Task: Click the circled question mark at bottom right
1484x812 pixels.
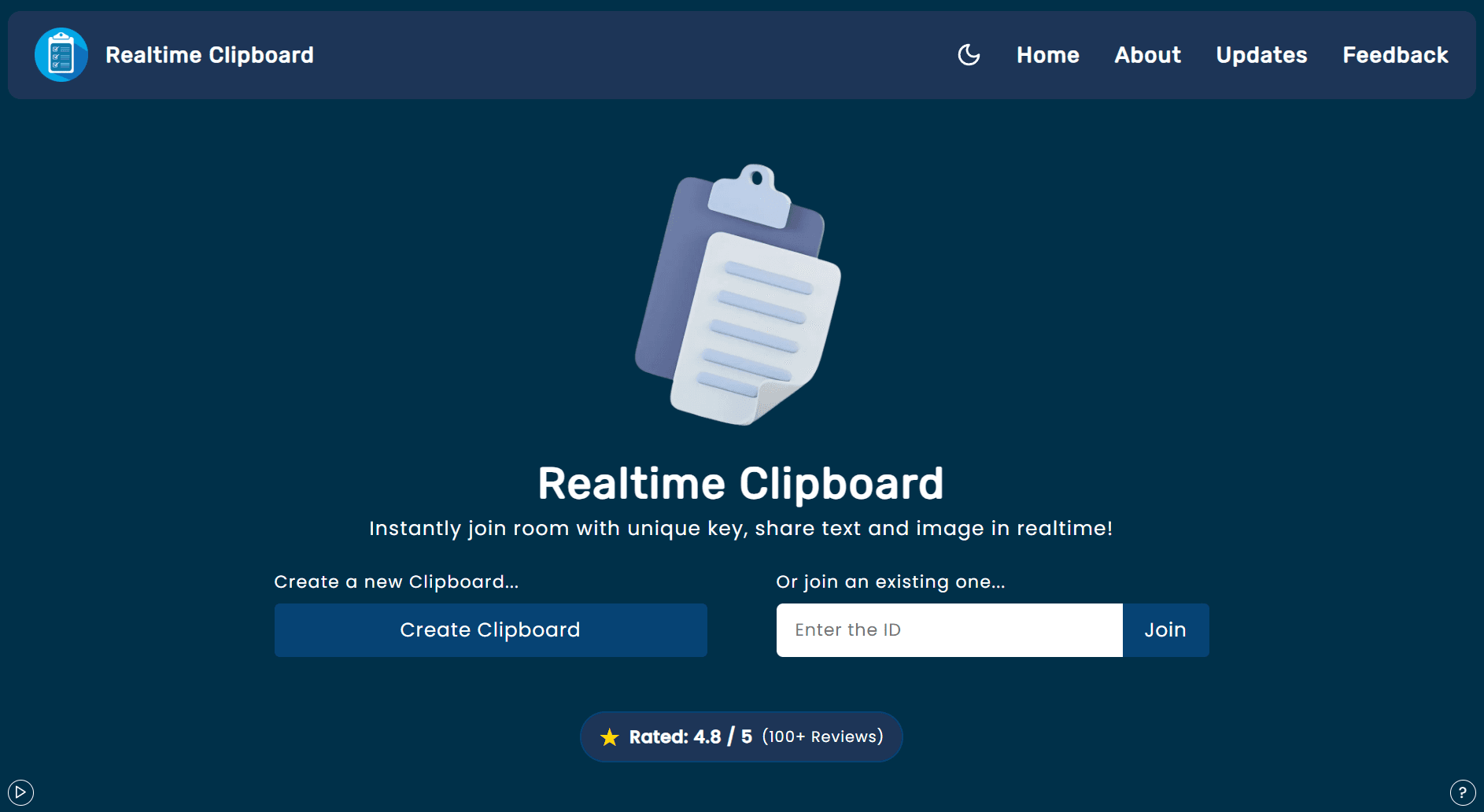Action: [1462, 792]
